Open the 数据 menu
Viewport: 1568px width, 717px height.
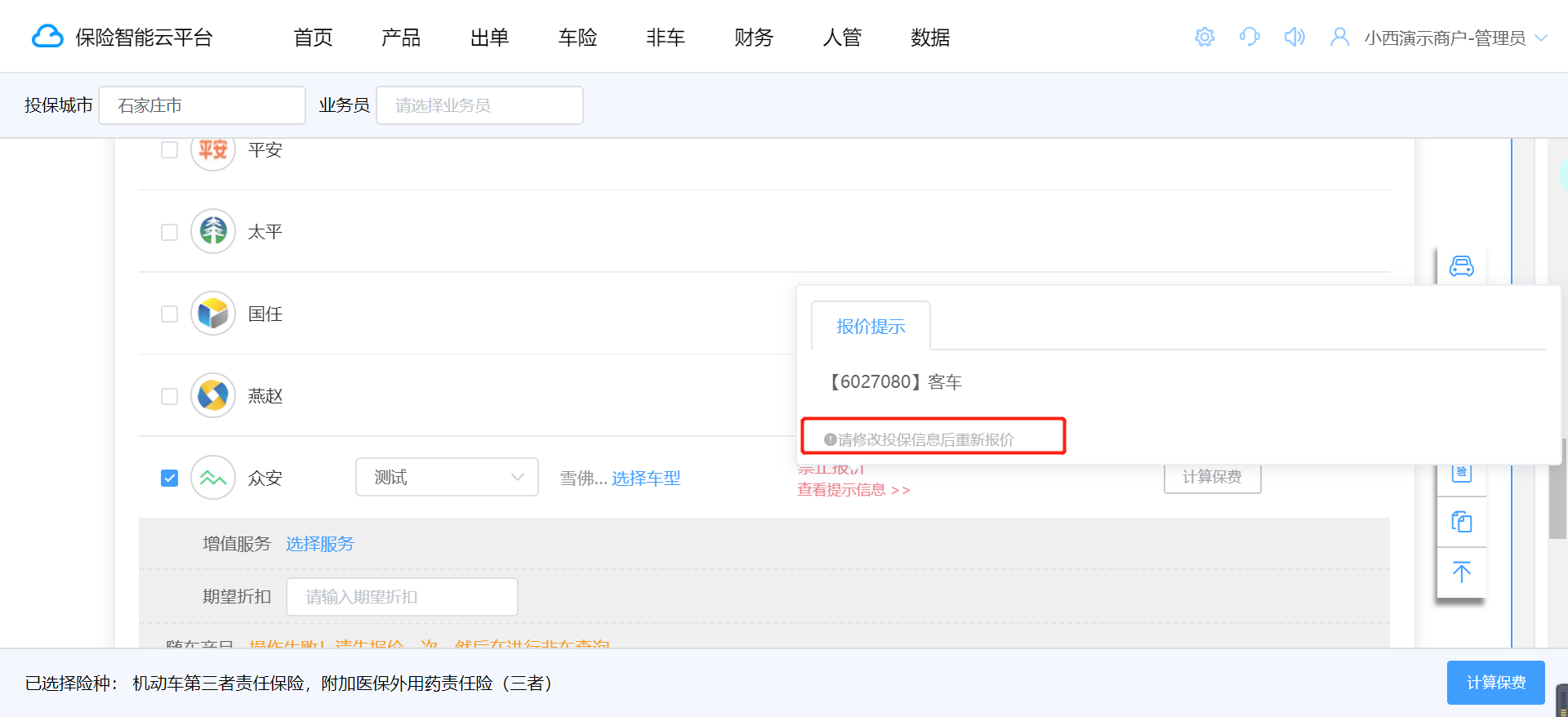click(930, 38)
